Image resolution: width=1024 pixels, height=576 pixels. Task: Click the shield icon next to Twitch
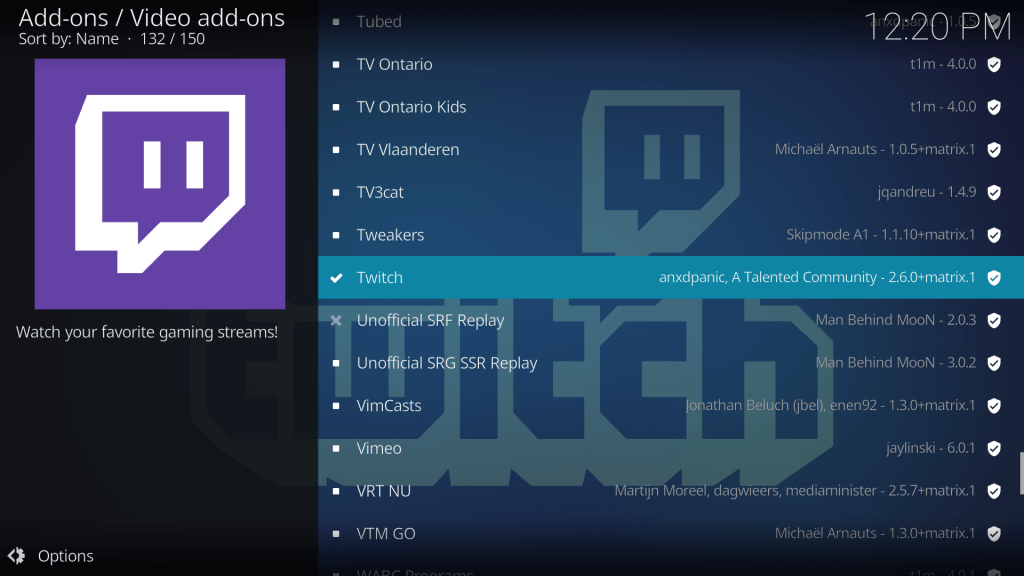click(x=993, y=277)
